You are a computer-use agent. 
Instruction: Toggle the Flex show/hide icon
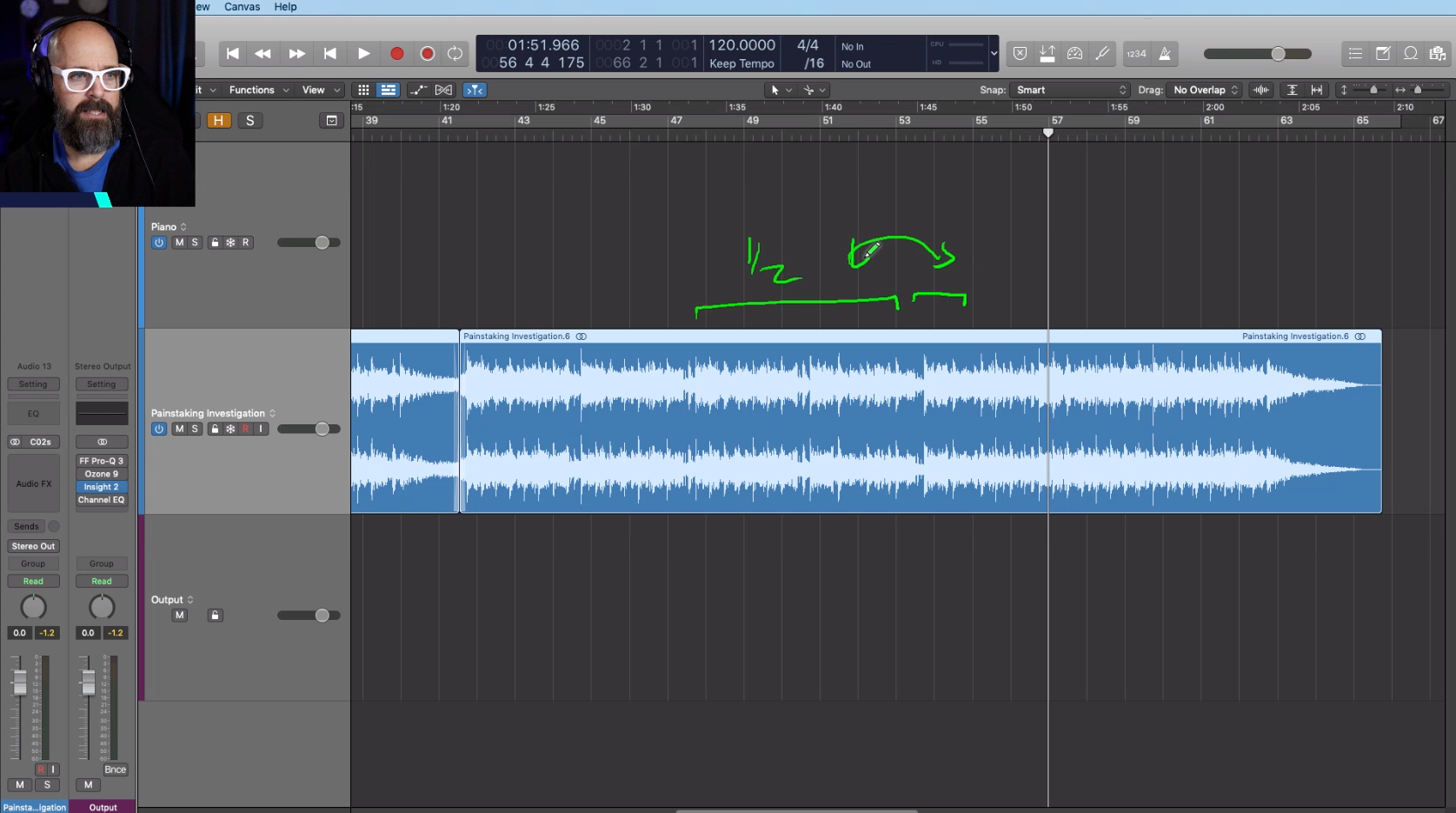click(443, 90)
